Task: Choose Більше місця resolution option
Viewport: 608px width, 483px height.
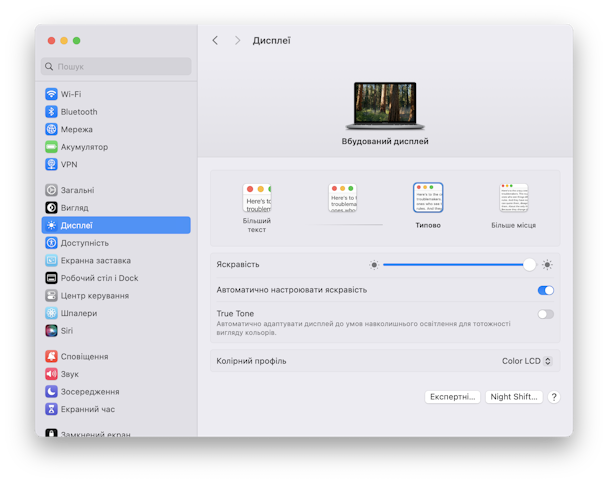Action: tap(514, 206)
